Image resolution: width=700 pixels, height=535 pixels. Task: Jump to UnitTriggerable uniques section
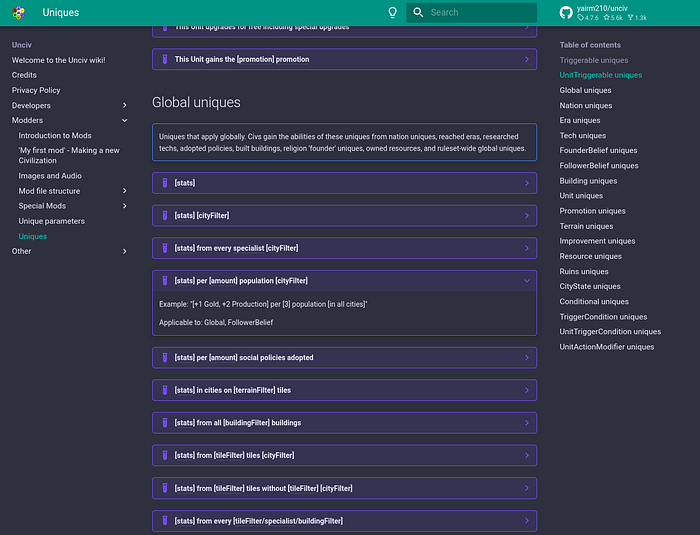coord(600,75)
